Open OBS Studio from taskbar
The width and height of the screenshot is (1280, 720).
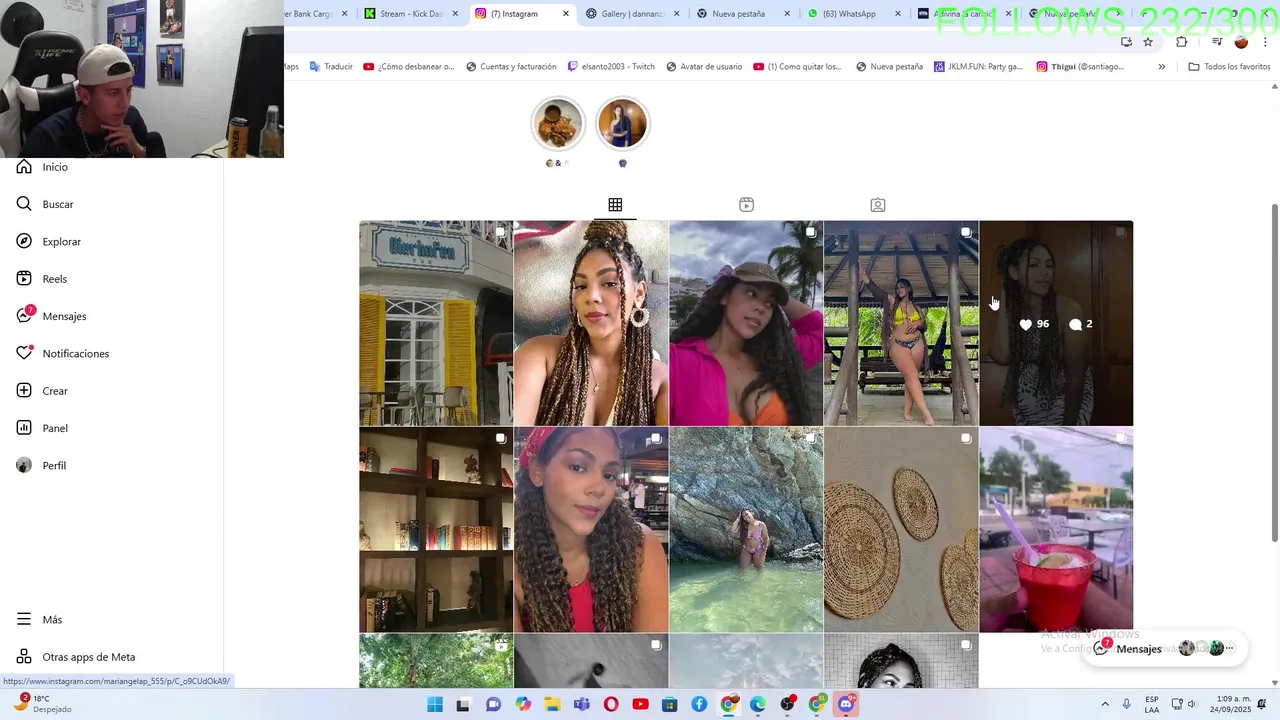click(788, 705)
